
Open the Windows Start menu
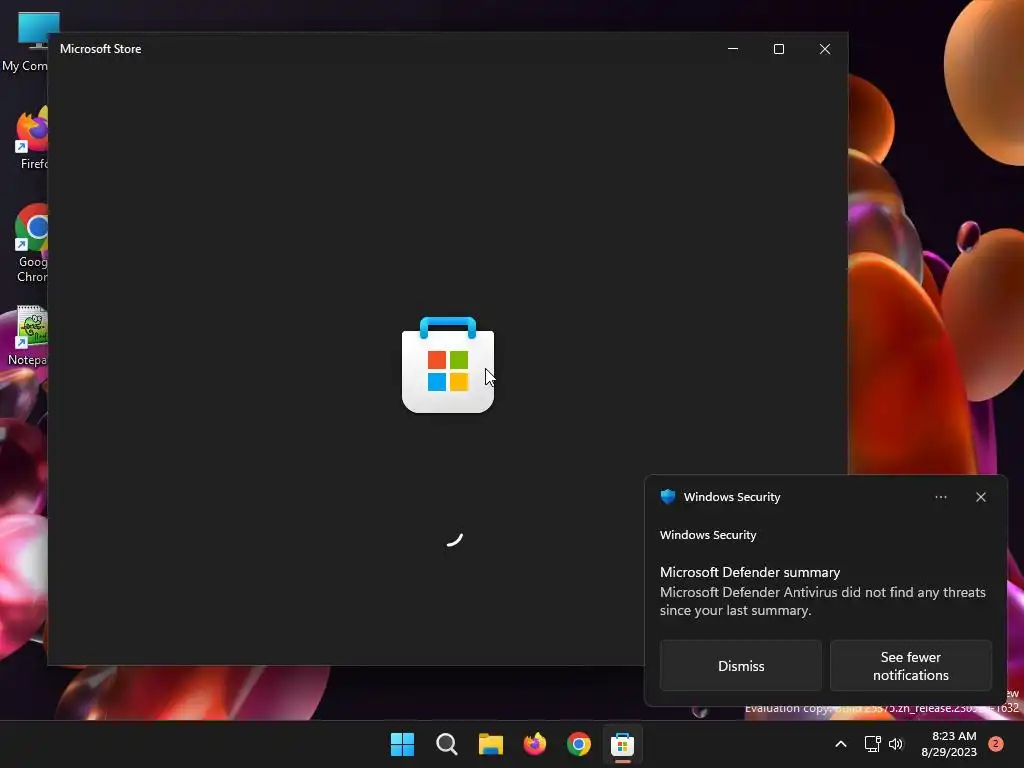click(402, 744)
